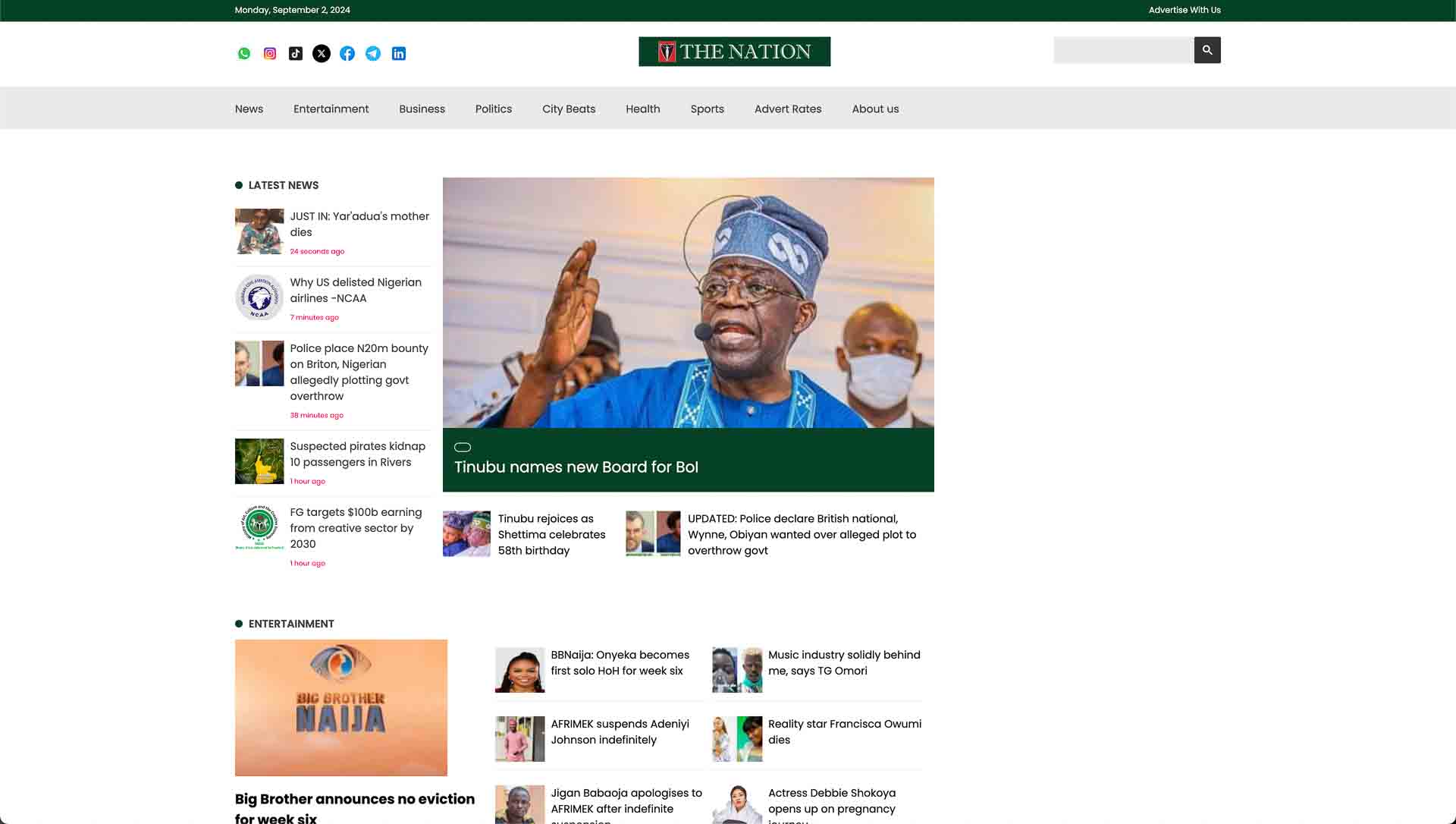Image resolution: width=1456 pixels, height=824 pixels.
Task: Open the Telegram social icon
Action: point(373,53)
